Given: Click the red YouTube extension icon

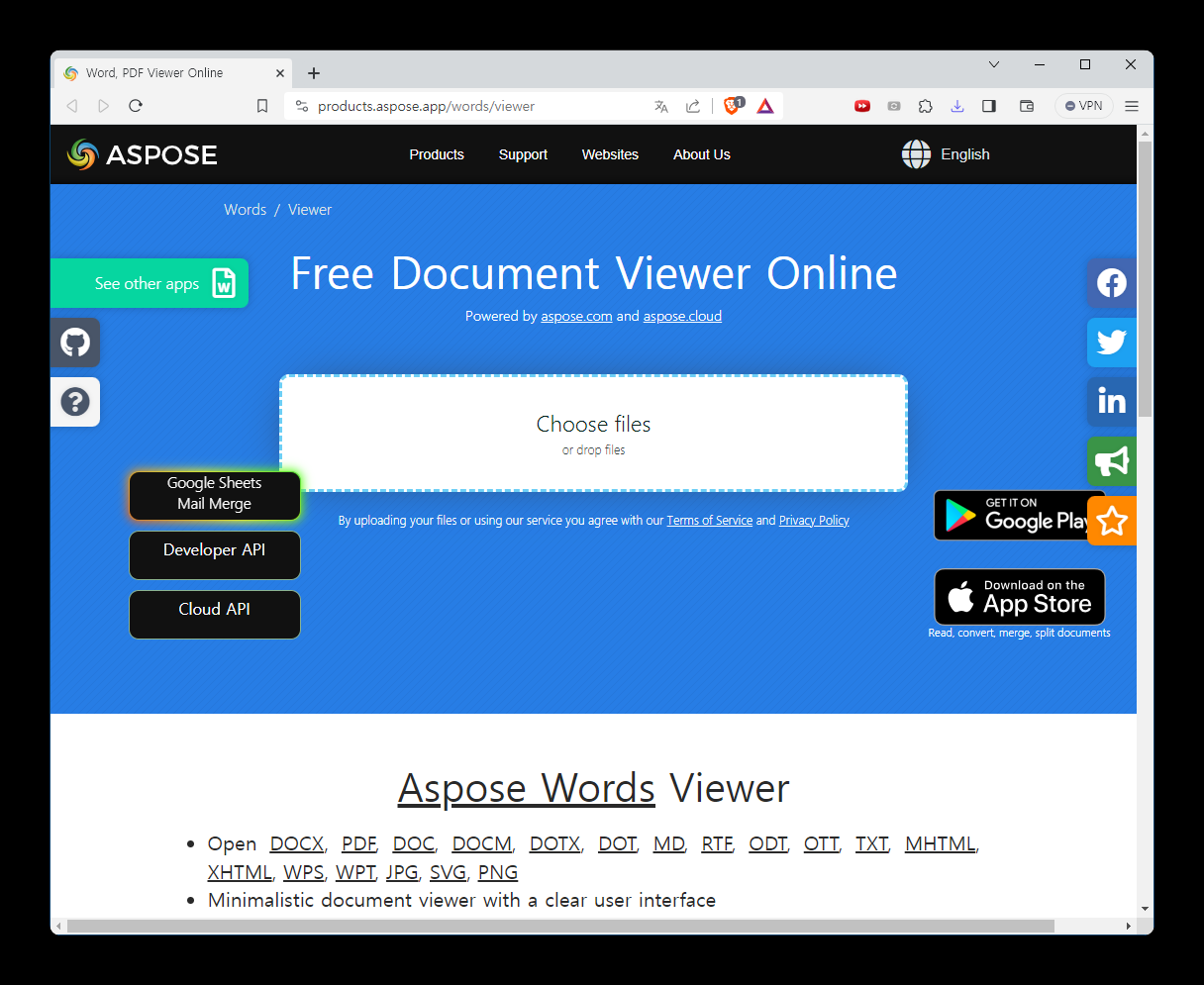Looking at the screenshot, I should [x=862, y=106].
